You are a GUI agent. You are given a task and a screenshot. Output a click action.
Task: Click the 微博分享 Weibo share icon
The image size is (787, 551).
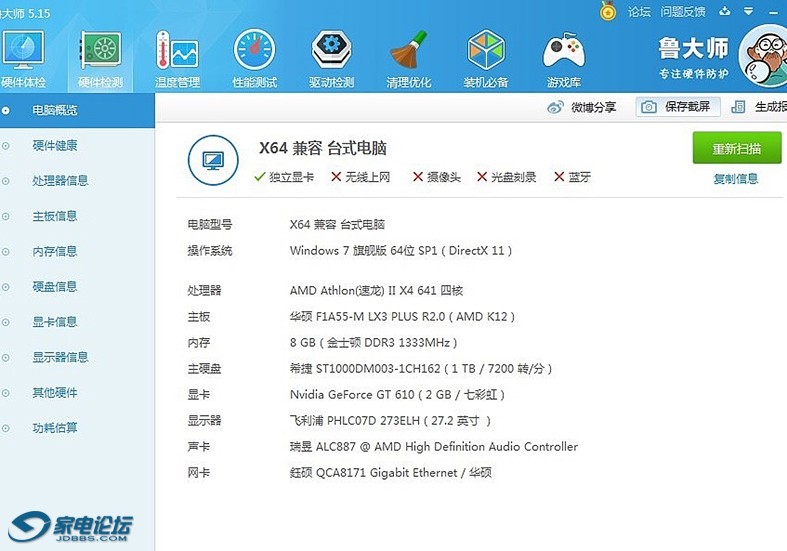(x=556, y=107)
